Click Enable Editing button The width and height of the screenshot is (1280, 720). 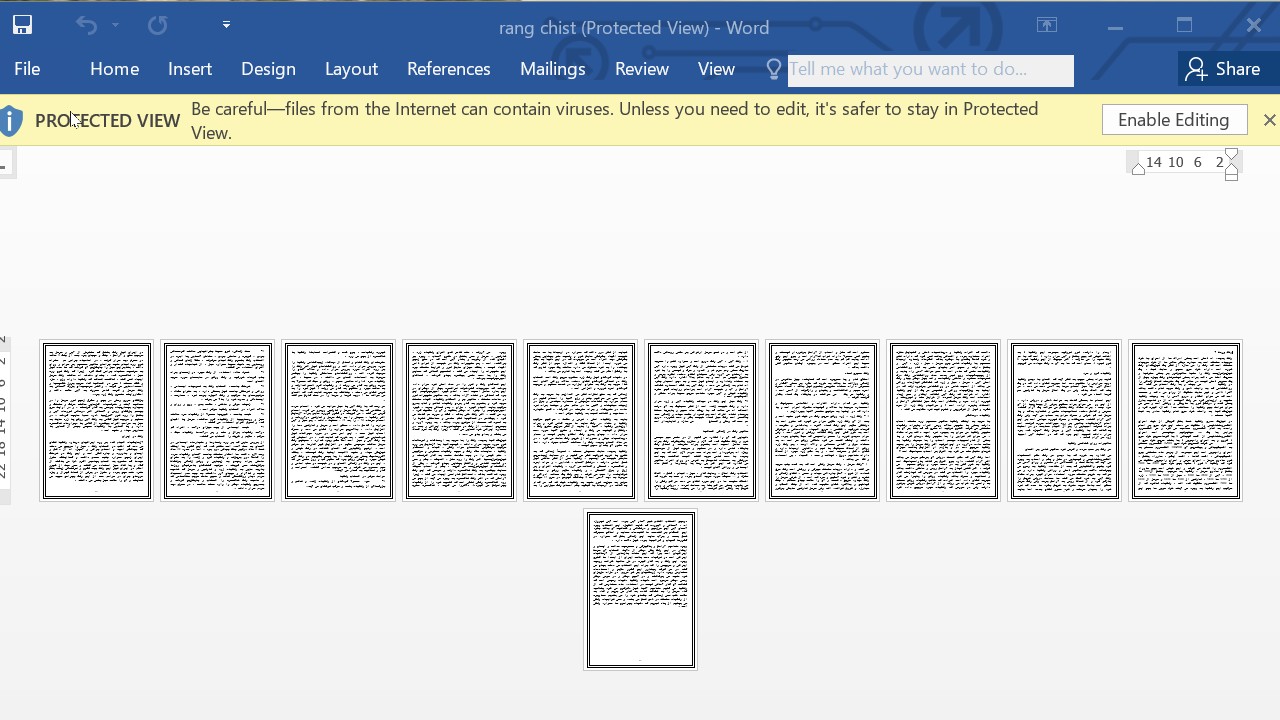[1174, 120]
